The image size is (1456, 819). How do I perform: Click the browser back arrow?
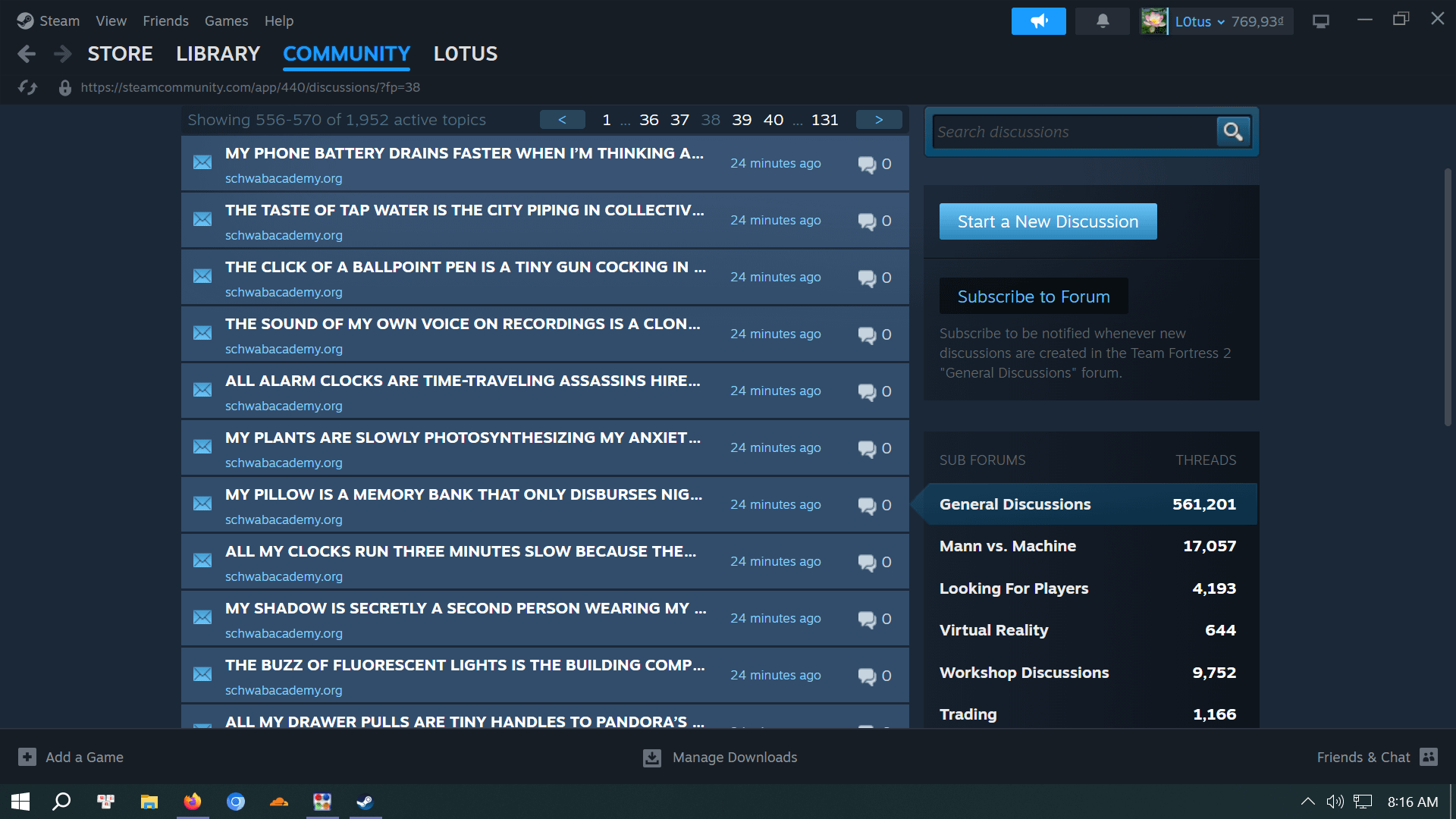tap(27, 54)
